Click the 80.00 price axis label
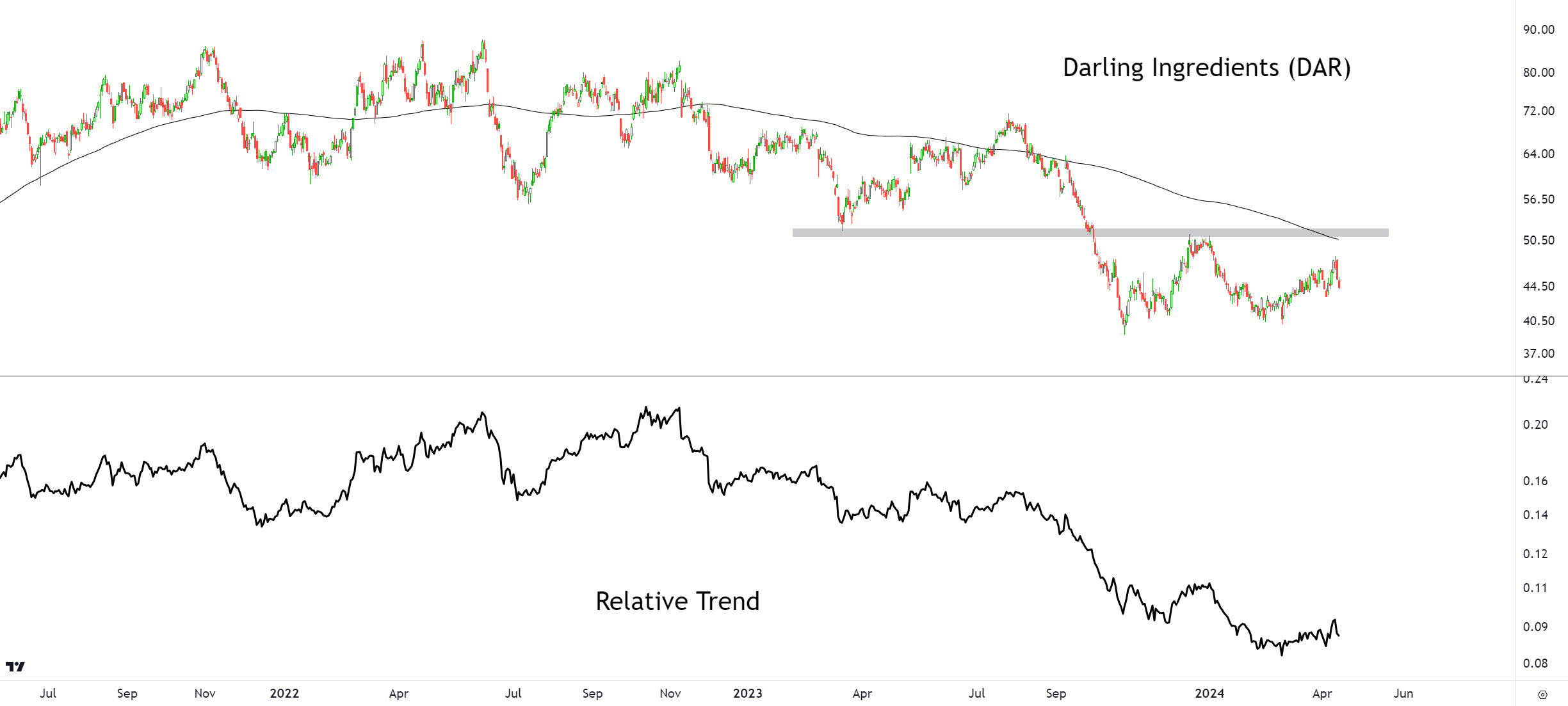The height and width of the screenshot is (706, 1568). 1539,72
